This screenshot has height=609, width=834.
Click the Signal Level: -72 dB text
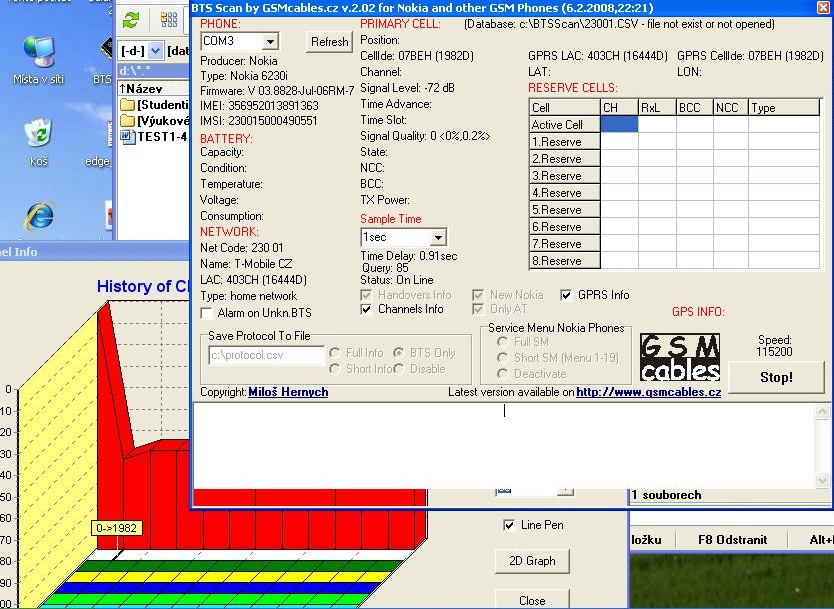(x=407, y=88)
